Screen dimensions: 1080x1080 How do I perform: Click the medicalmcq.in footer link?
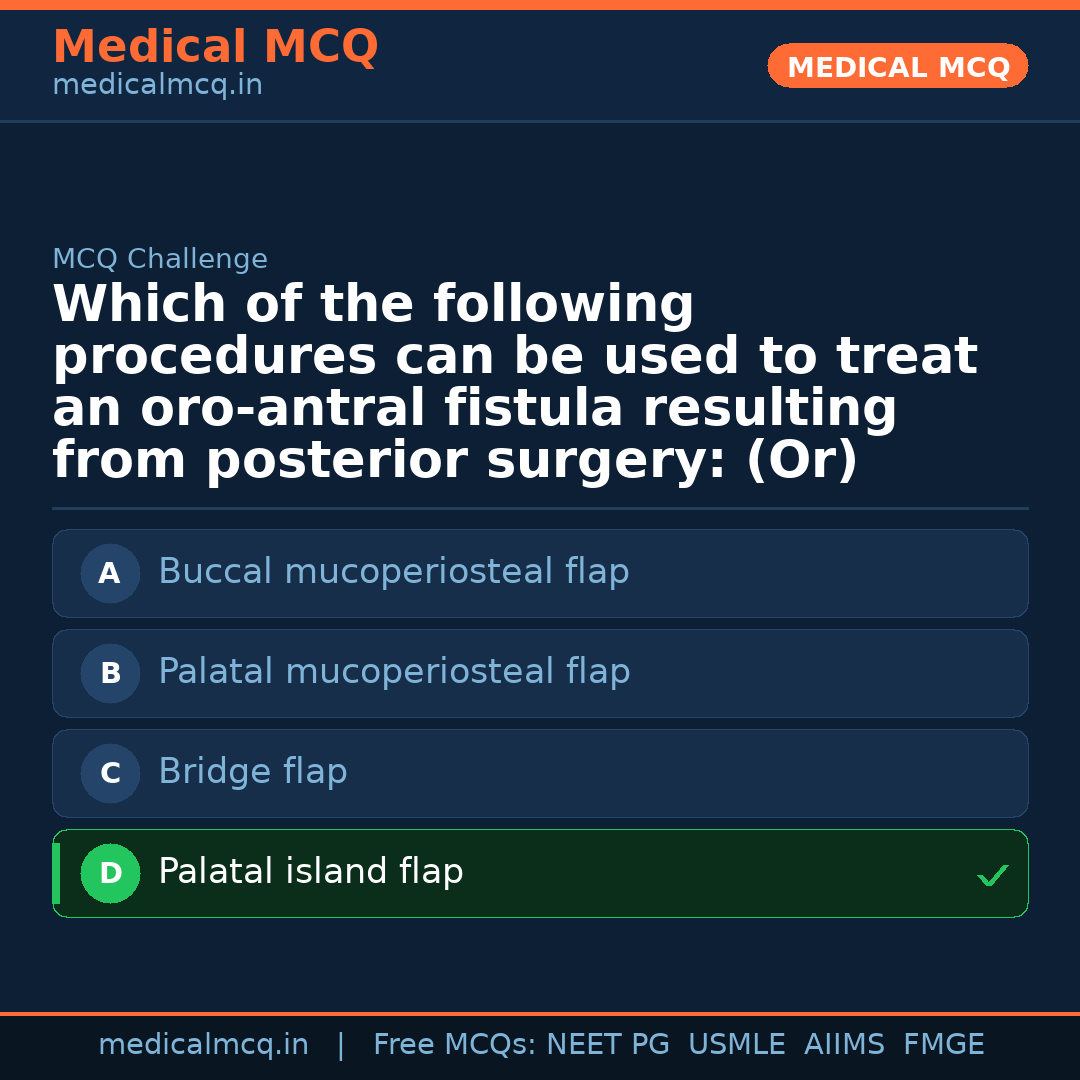coord(203,1043)
